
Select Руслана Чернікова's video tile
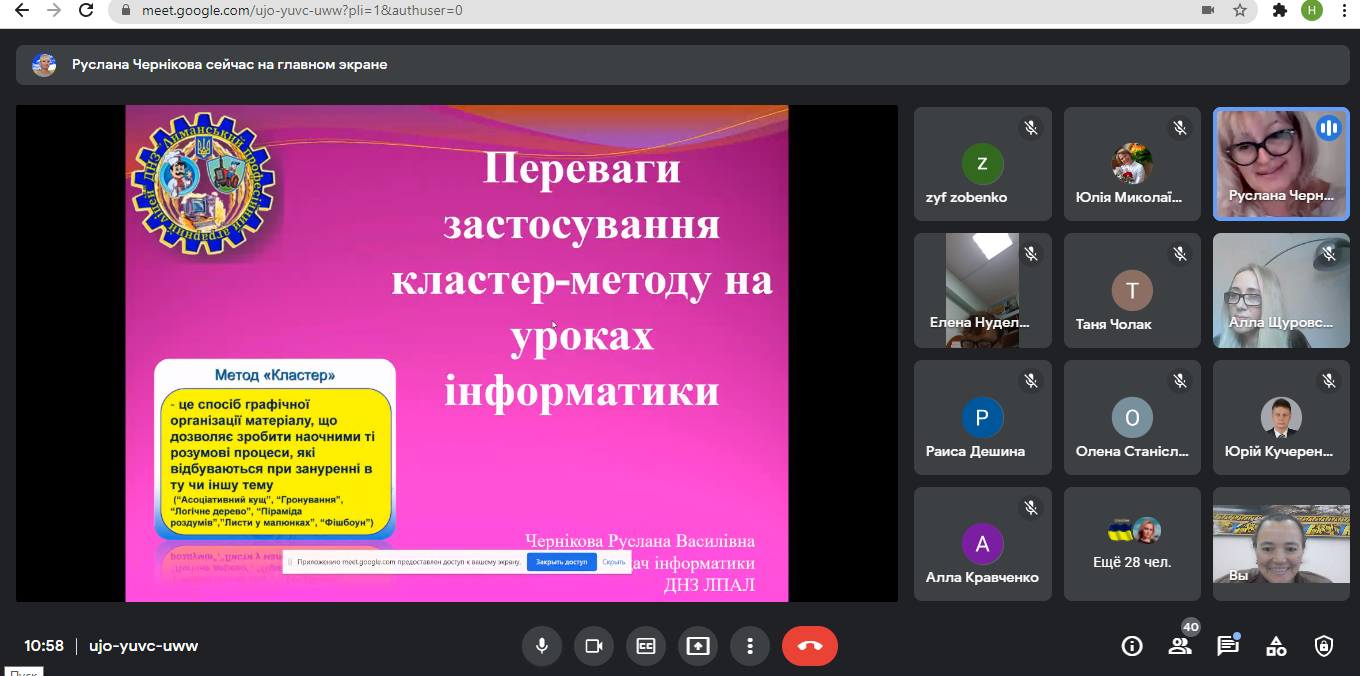[1281, 163]
